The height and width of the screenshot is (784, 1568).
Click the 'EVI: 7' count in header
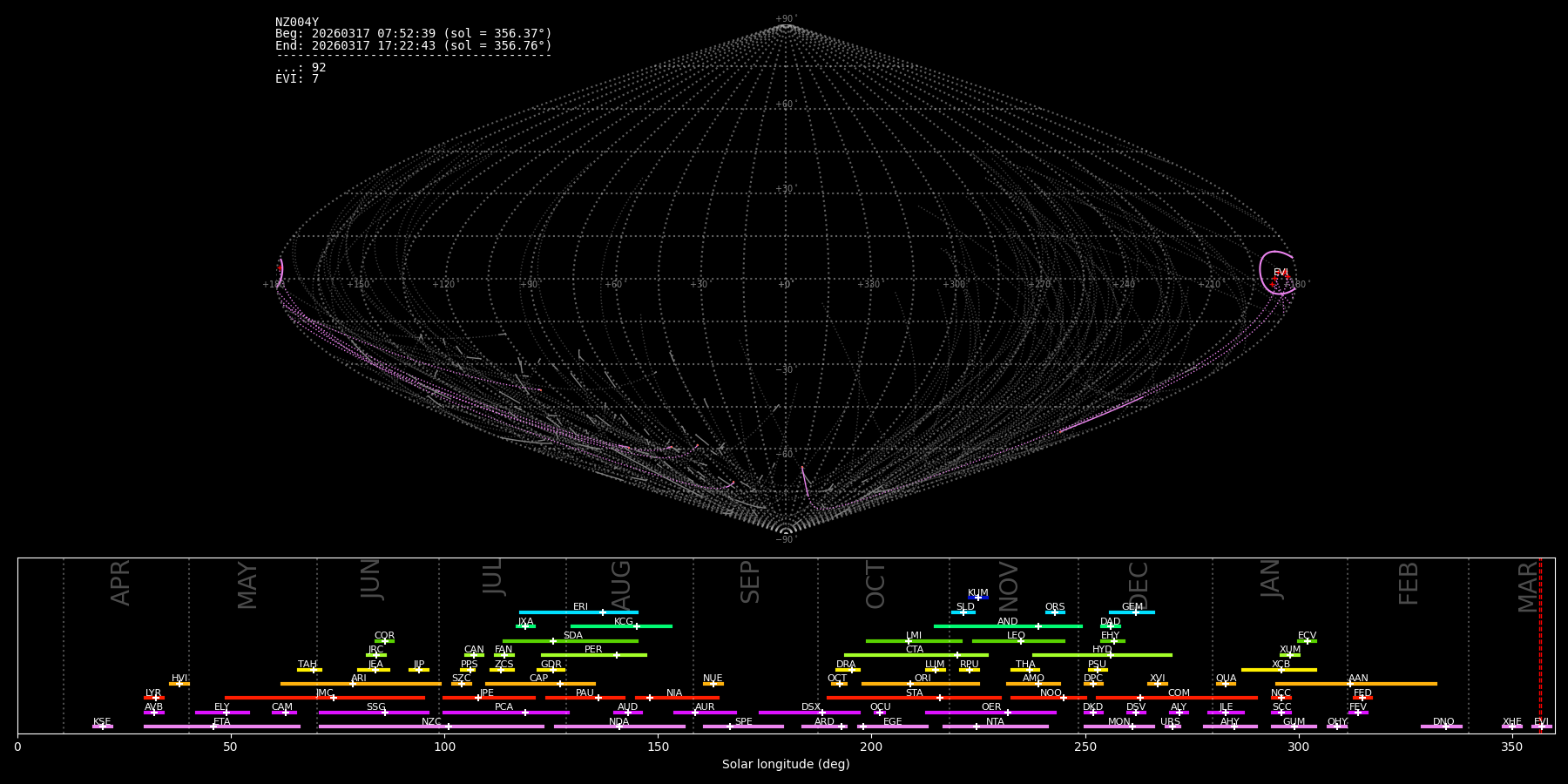[x=297, y=79]
